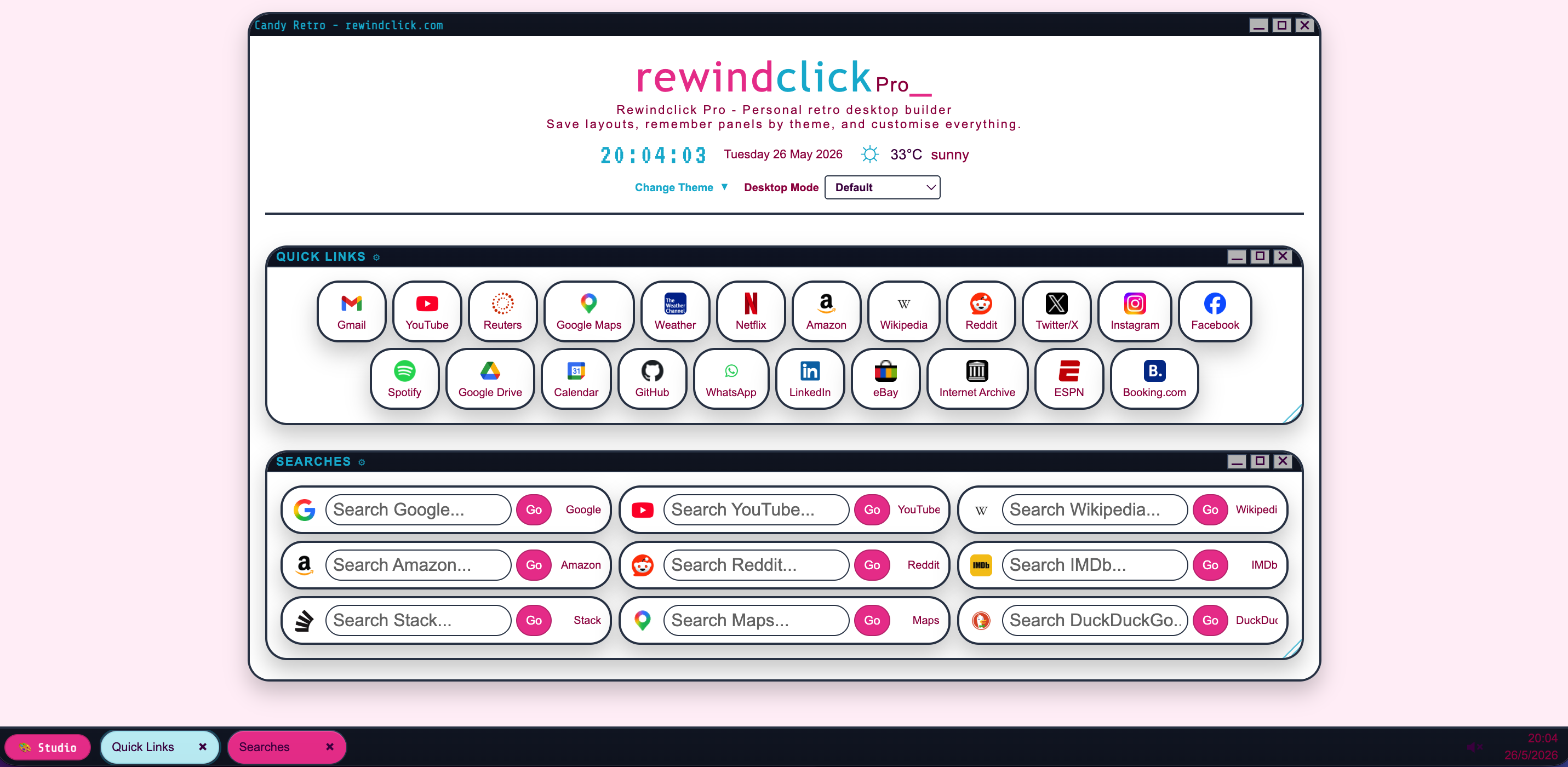Open the Netflix quick link
This screenshot has width=1568, height=767.
pyautogui.click(x=751, y=312)
